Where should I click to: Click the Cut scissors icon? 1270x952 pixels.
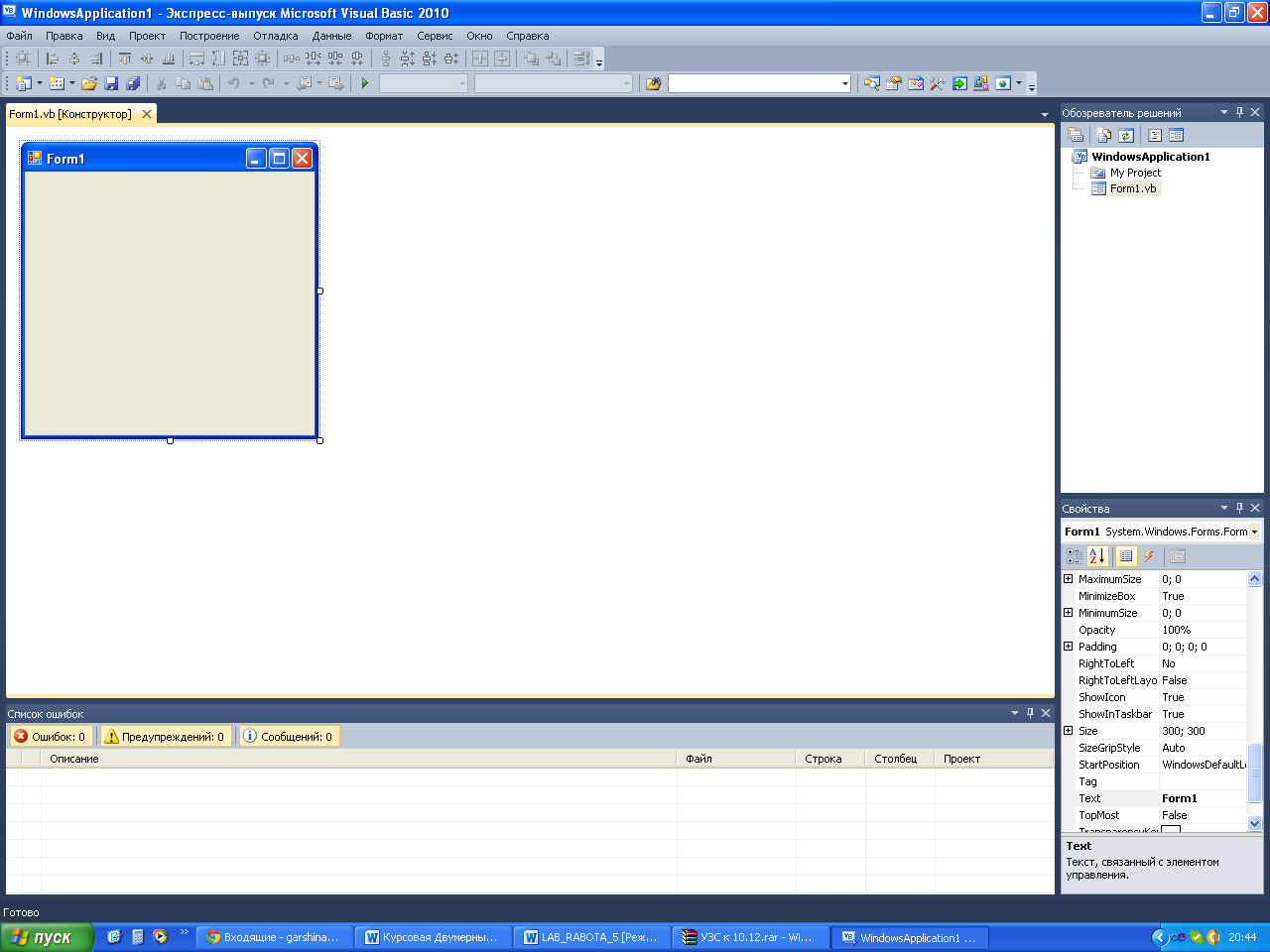pyautogui.click(x=161, y=83)
